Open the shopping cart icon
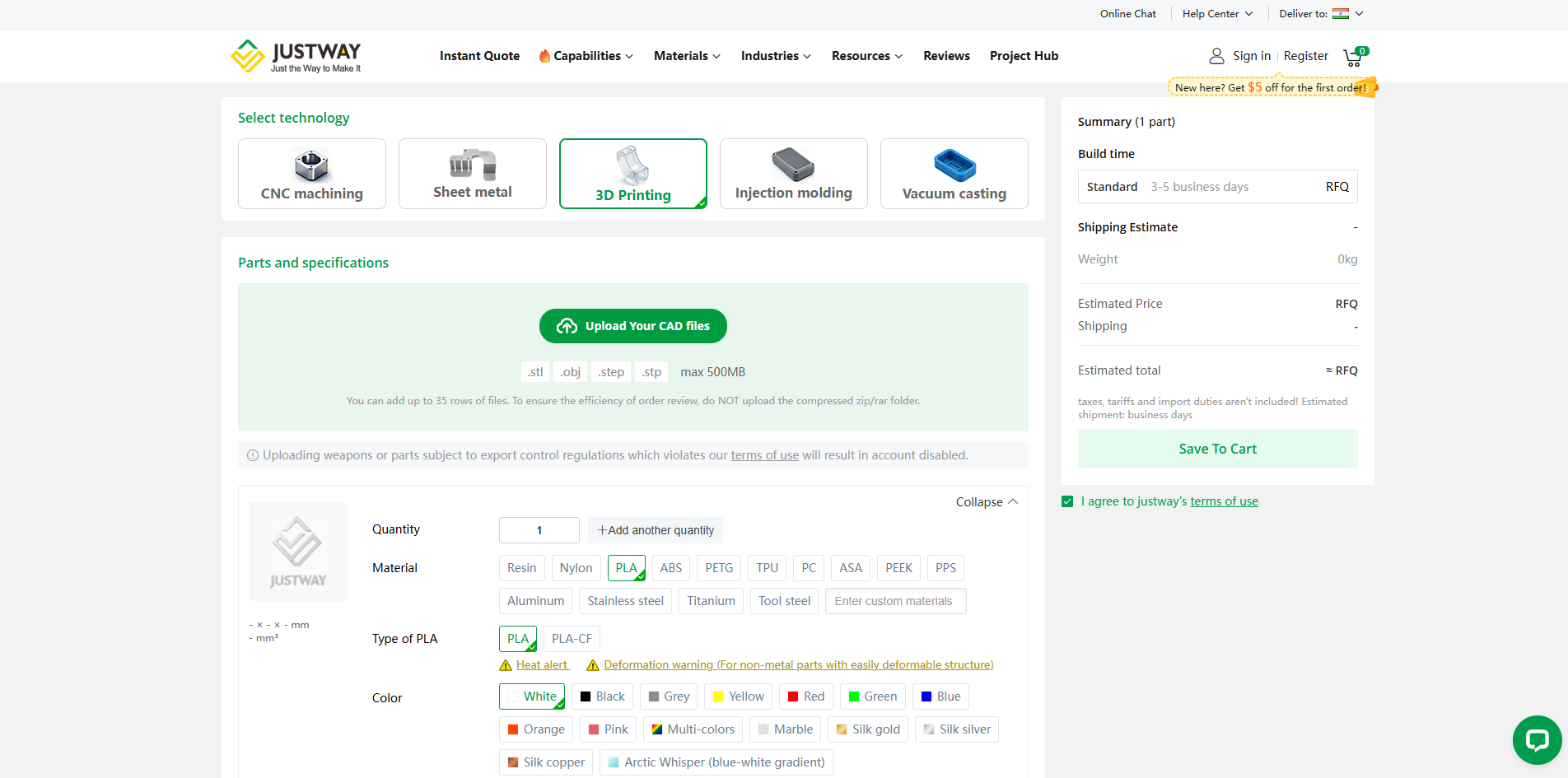Image resolution: width=1568 pixels, height=778 pixels. point(1353,57)
